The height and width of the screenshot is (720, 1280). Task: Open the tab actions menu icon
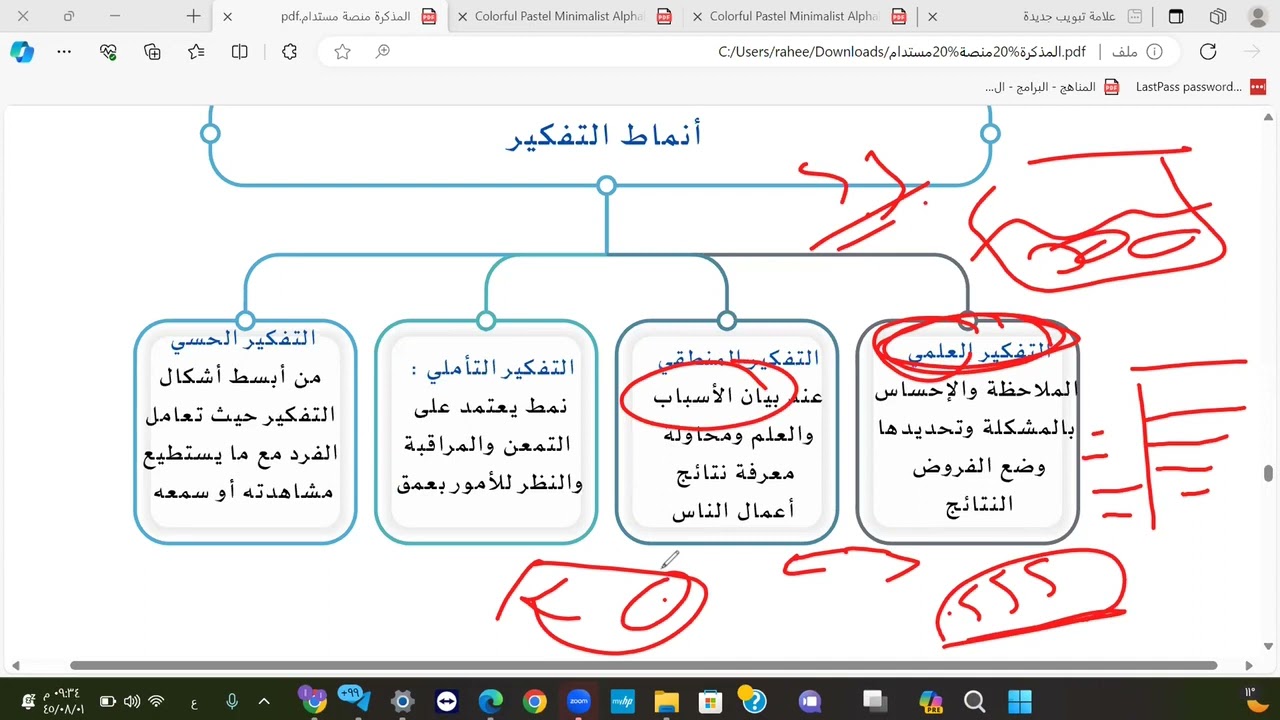point(1176,16)
